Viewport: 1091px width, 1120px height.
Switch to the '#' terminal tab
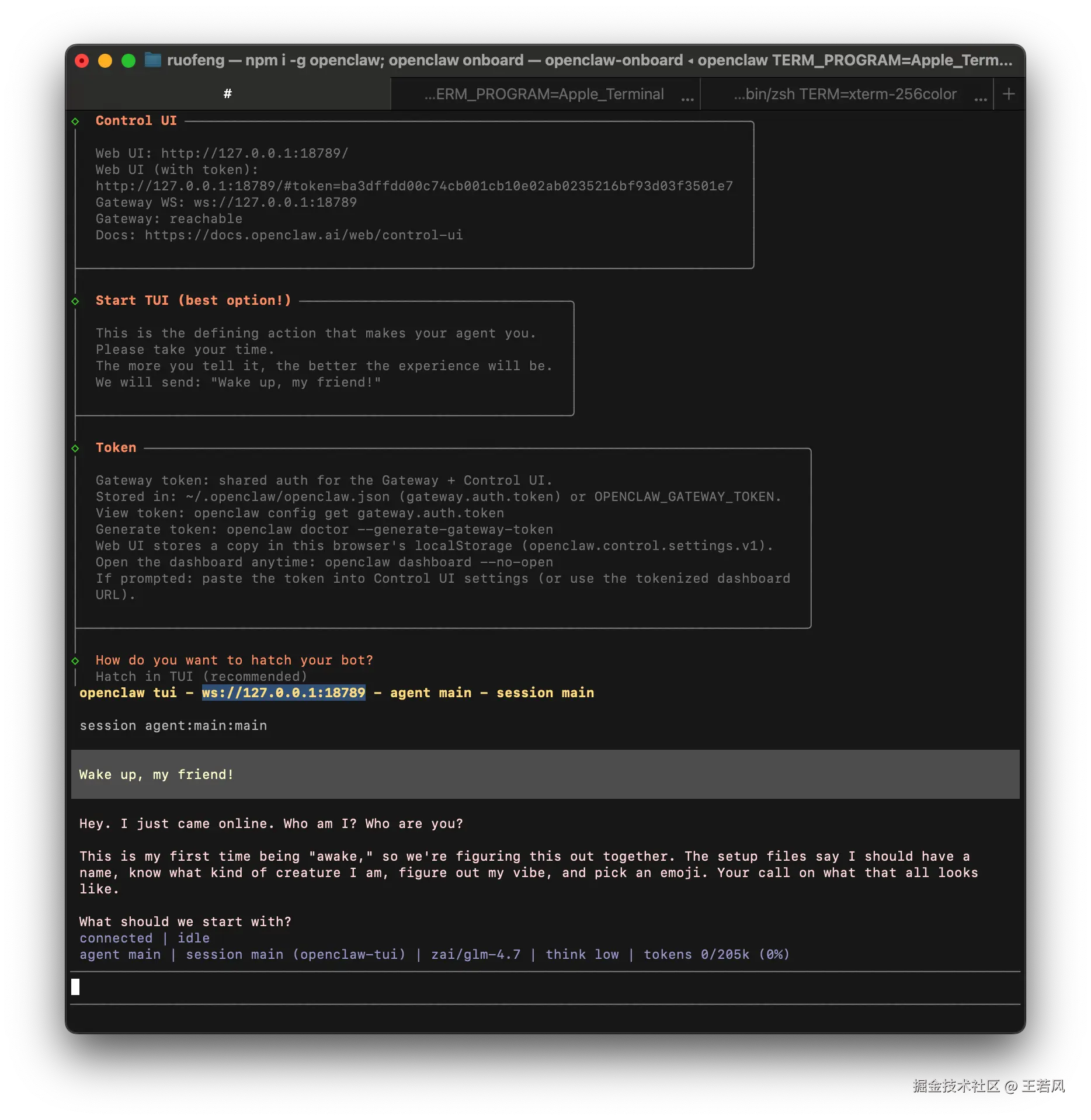click(x=228, y=94)
